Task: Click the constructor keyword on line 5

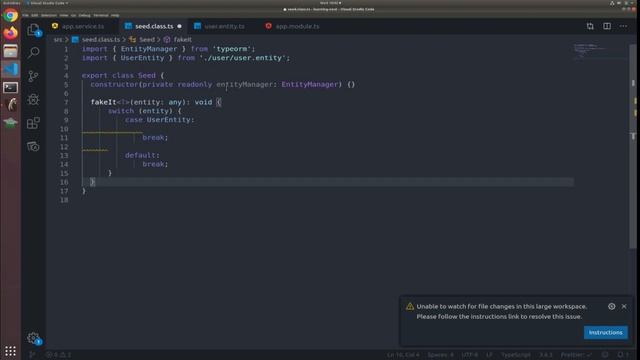Action: coord(114,84)
